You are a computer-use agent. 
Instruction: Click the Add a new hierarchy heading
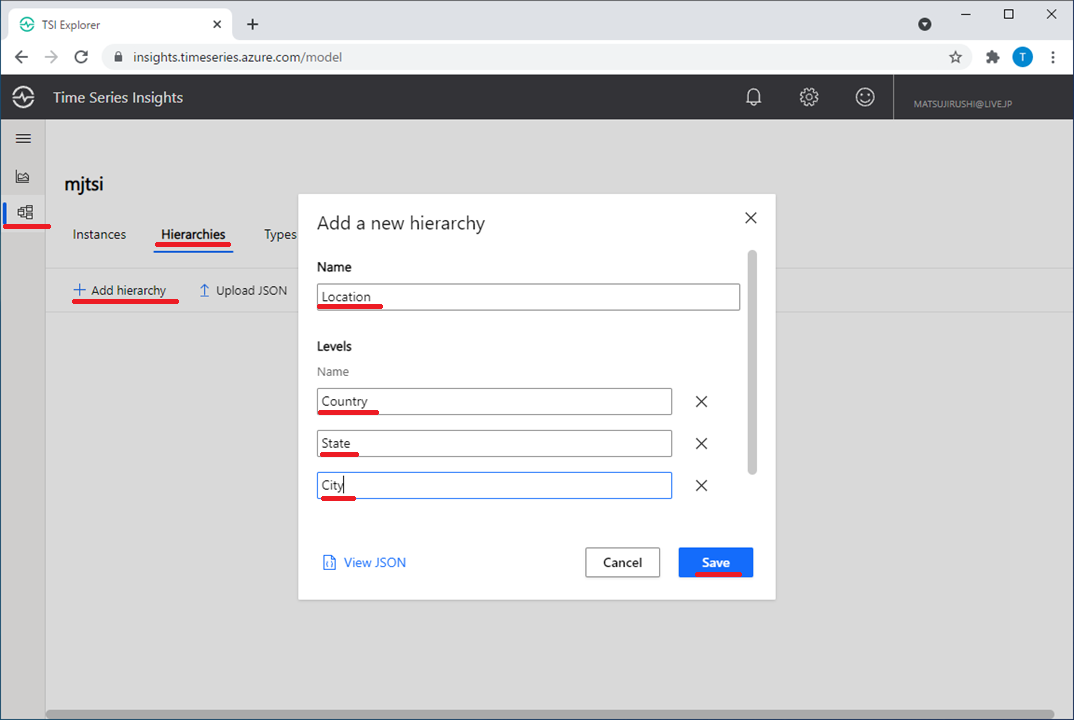click(401, 223)
